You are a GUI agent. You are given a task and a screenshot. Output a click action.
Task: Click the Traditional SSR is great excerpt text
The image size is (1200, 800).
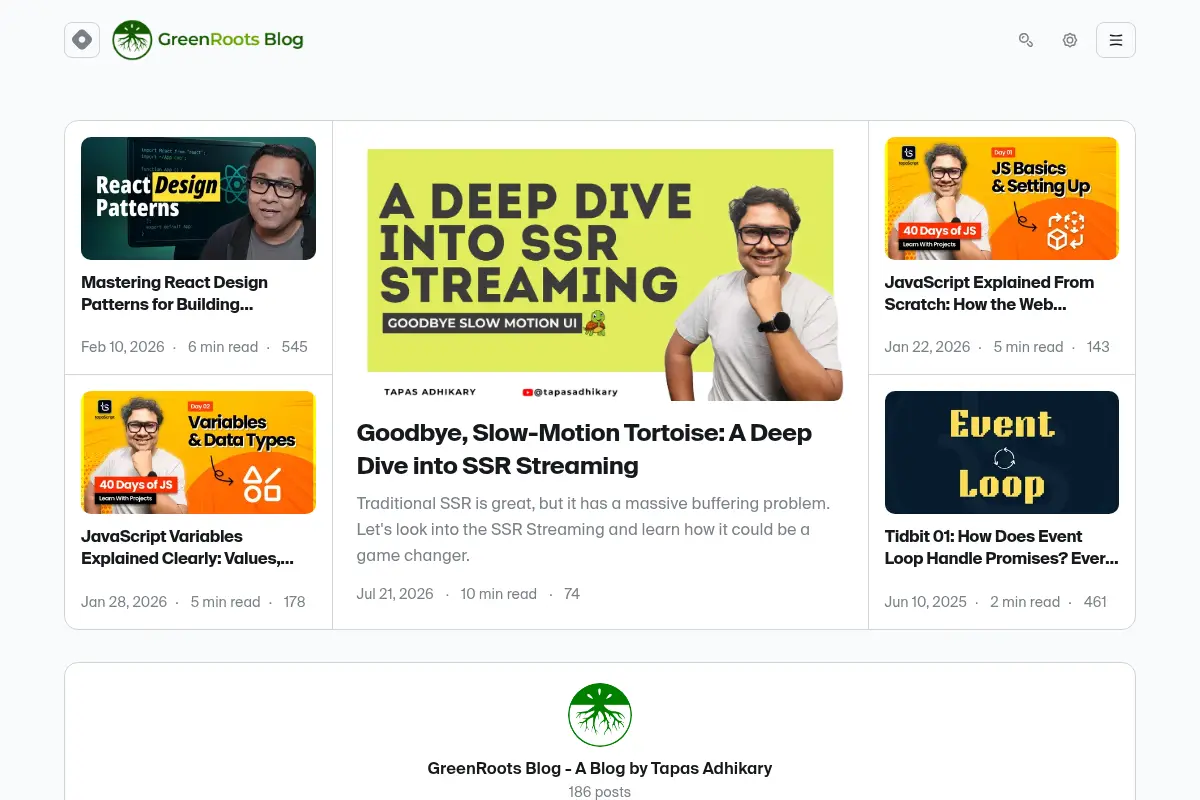[593, 529]
